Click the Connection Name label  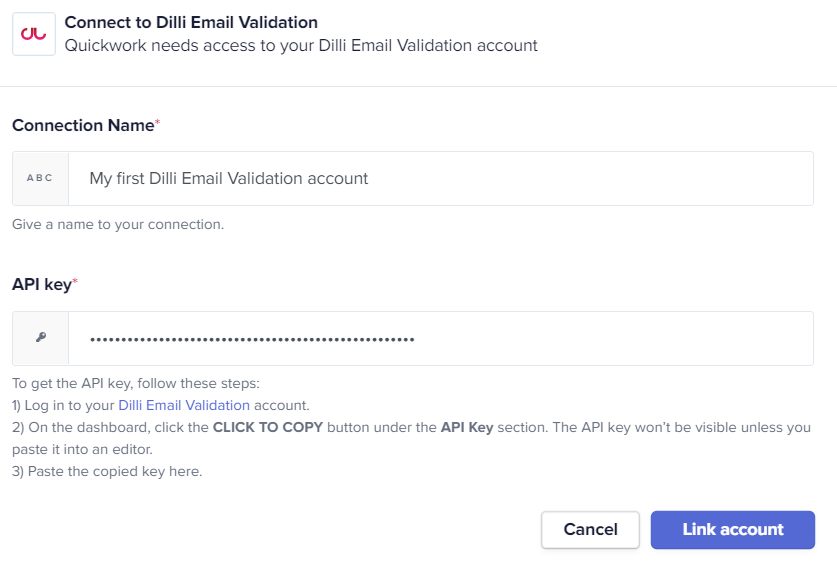[x=83, y=125]
